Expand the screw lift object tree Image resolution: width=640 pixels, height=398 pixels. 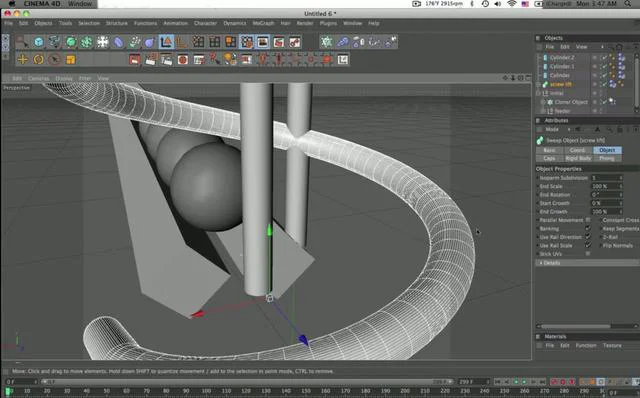(x=539, y=84)
